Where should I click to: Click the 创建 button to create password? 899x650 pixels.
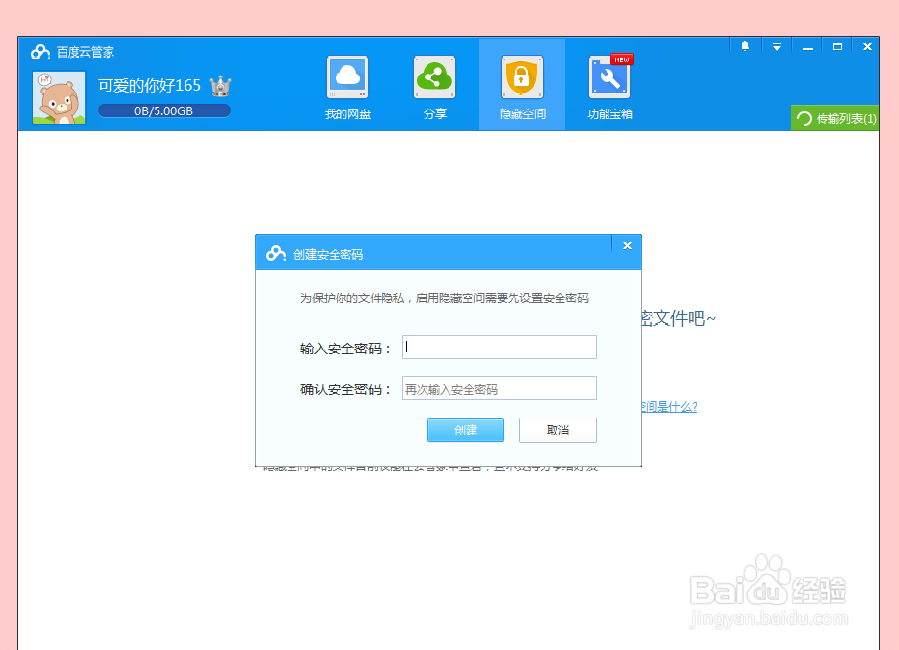(x=464, y=430)
